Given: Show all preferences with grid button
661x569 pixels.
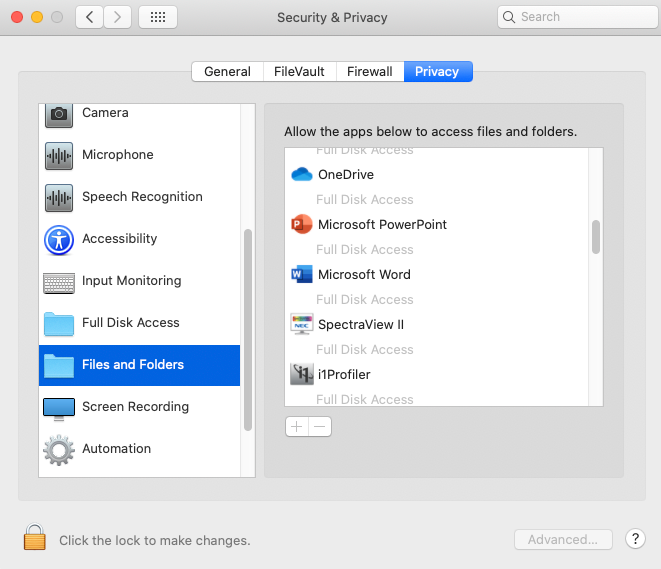Looking at the screenshot, I should click(158, 17).
